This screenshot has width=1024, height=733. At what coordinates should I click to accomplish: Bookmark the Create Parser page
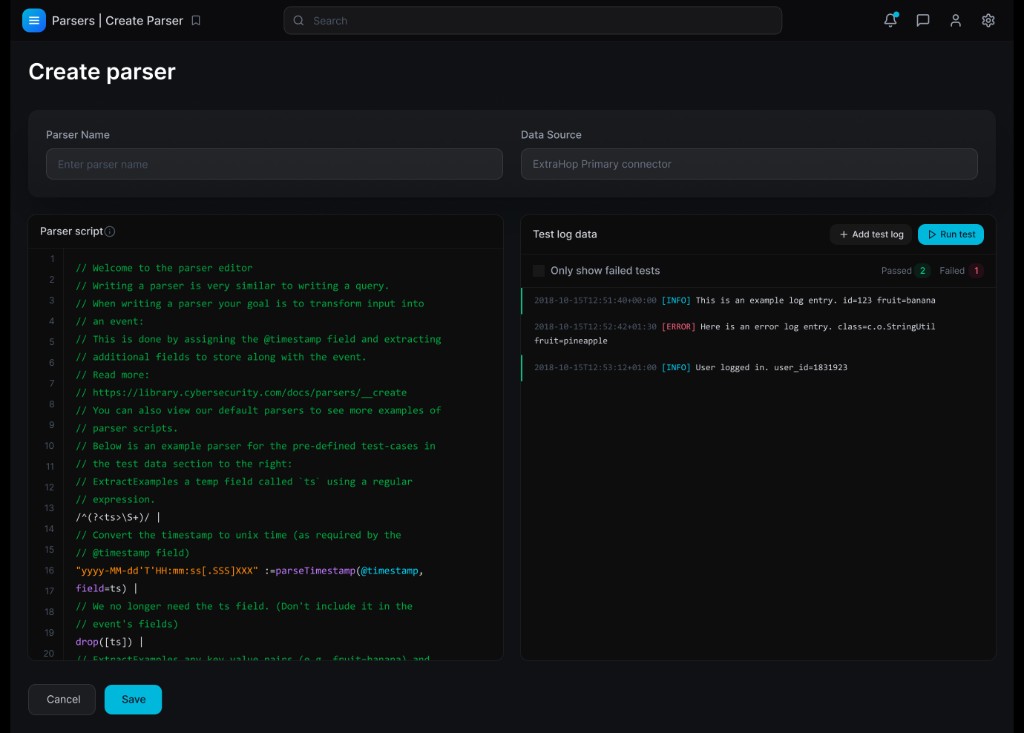(194, 20)
